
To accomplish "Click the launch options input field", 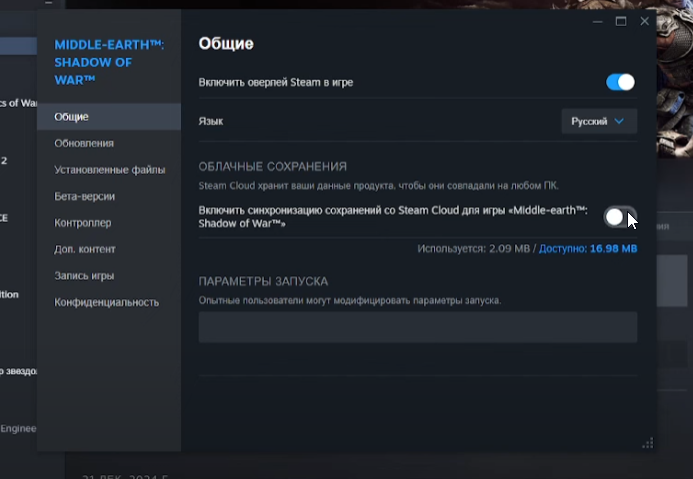I will click(418, 327).
